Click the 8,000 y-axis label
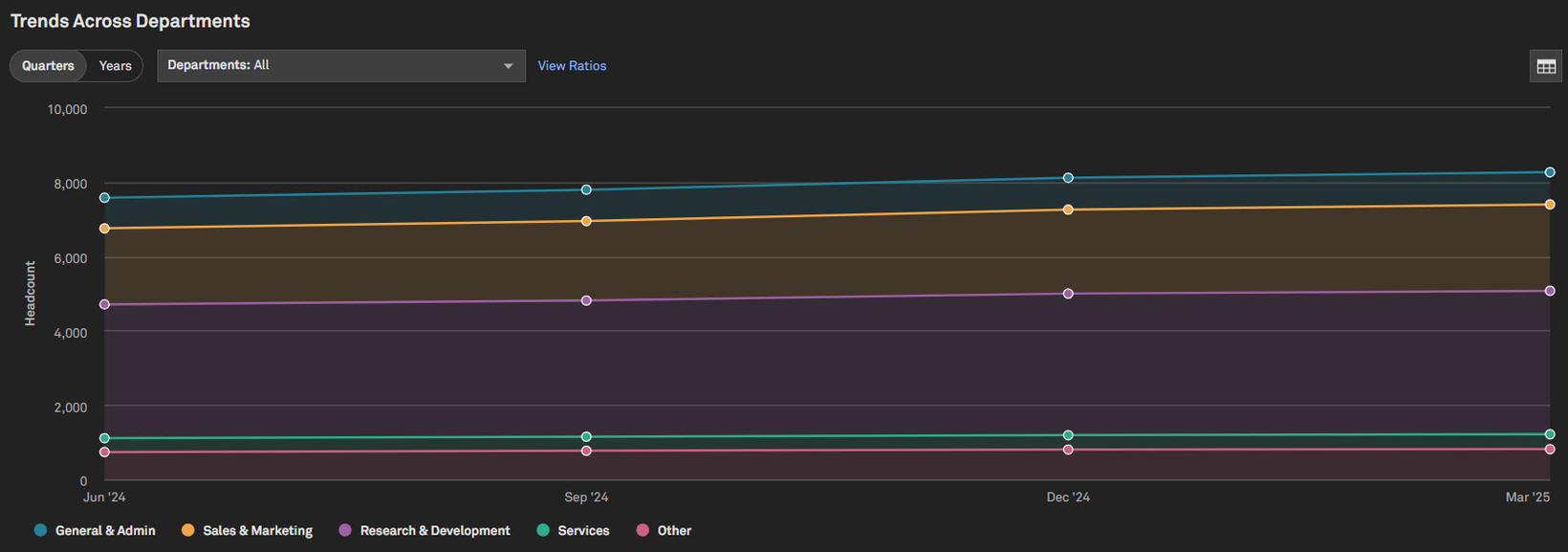The width and height of the screenshot is (1568, 552). [70, 184]
